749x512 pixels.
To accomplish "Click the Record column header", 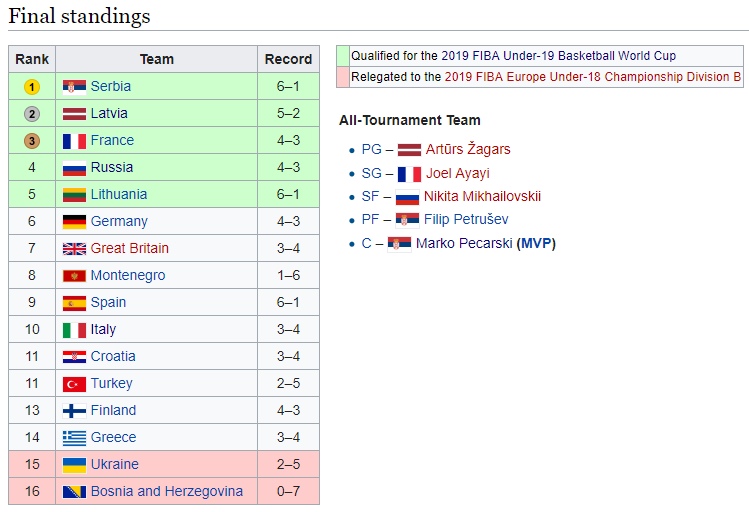I will (x=288, y=60).
